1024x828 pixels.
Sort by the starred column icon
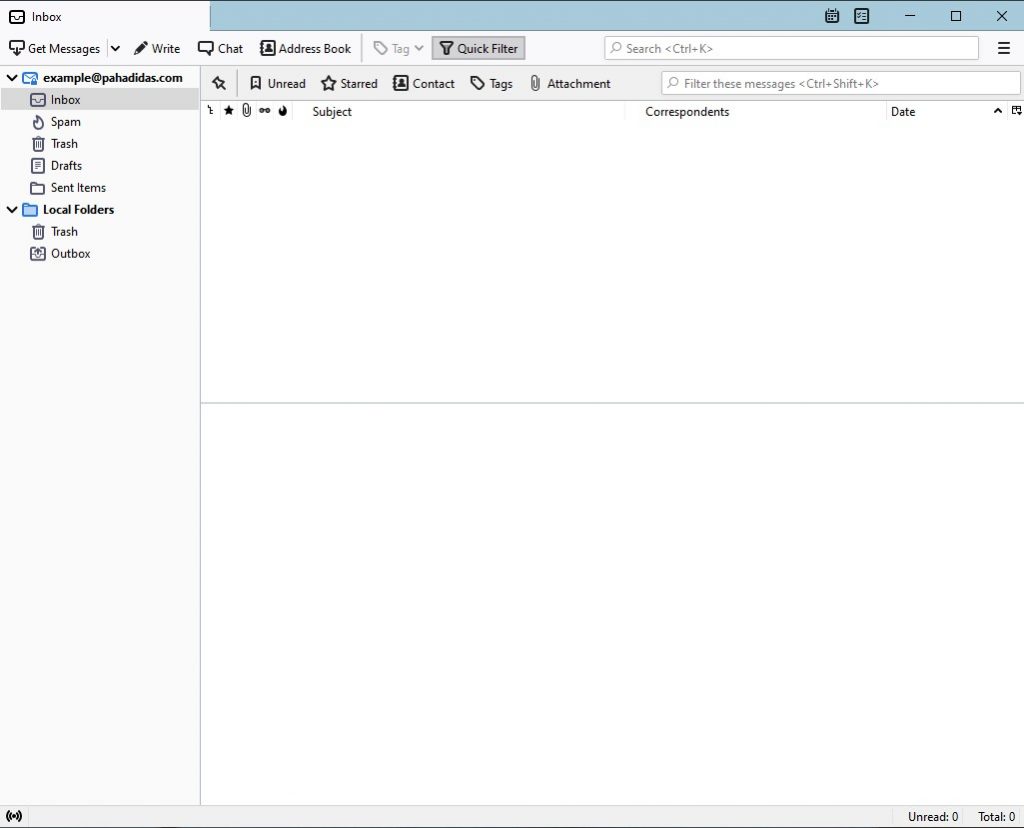click(228, 111)
